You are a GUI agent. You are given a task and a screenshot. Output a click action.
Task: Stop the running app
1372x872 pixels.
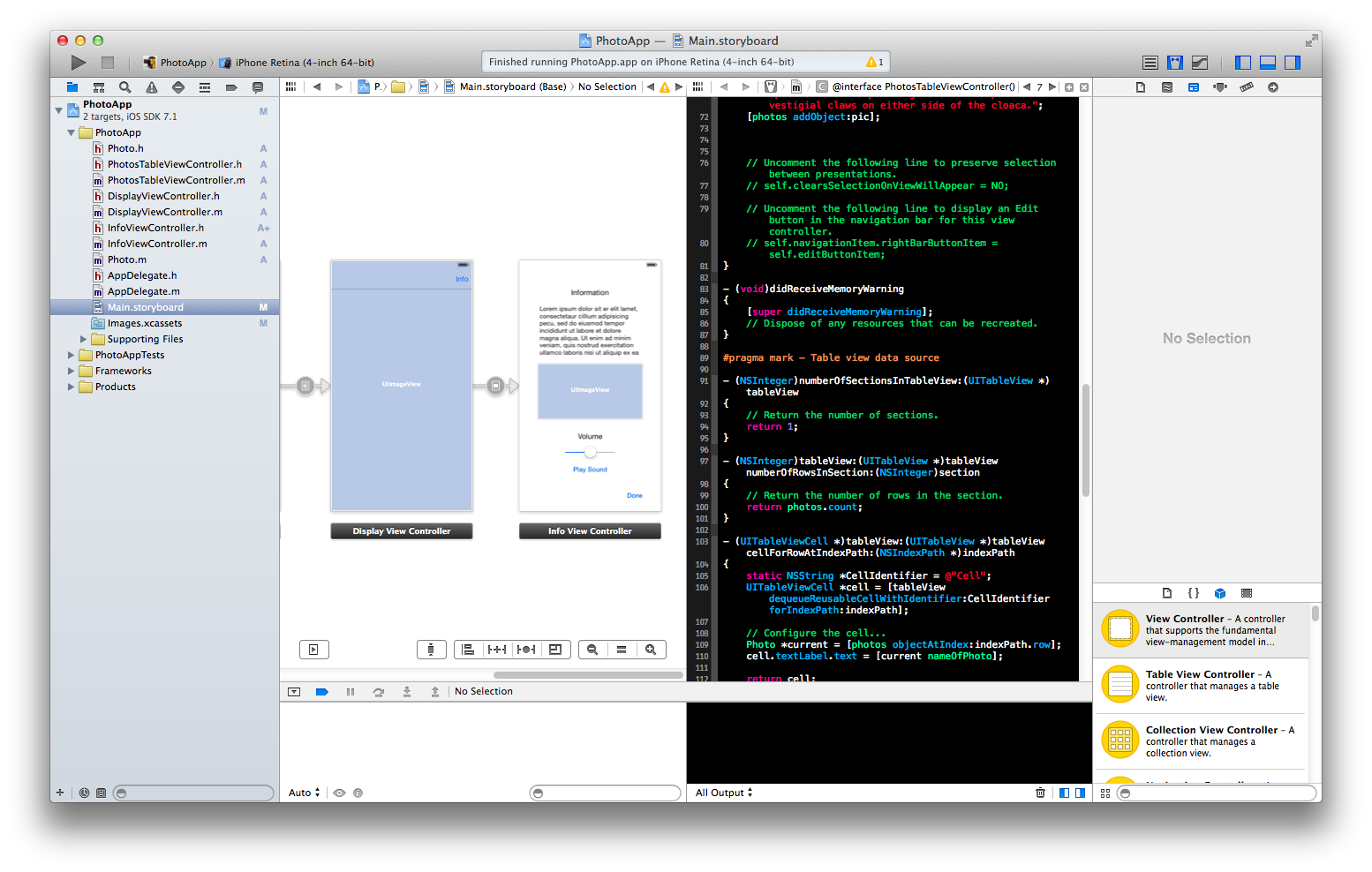pos(108,63)
